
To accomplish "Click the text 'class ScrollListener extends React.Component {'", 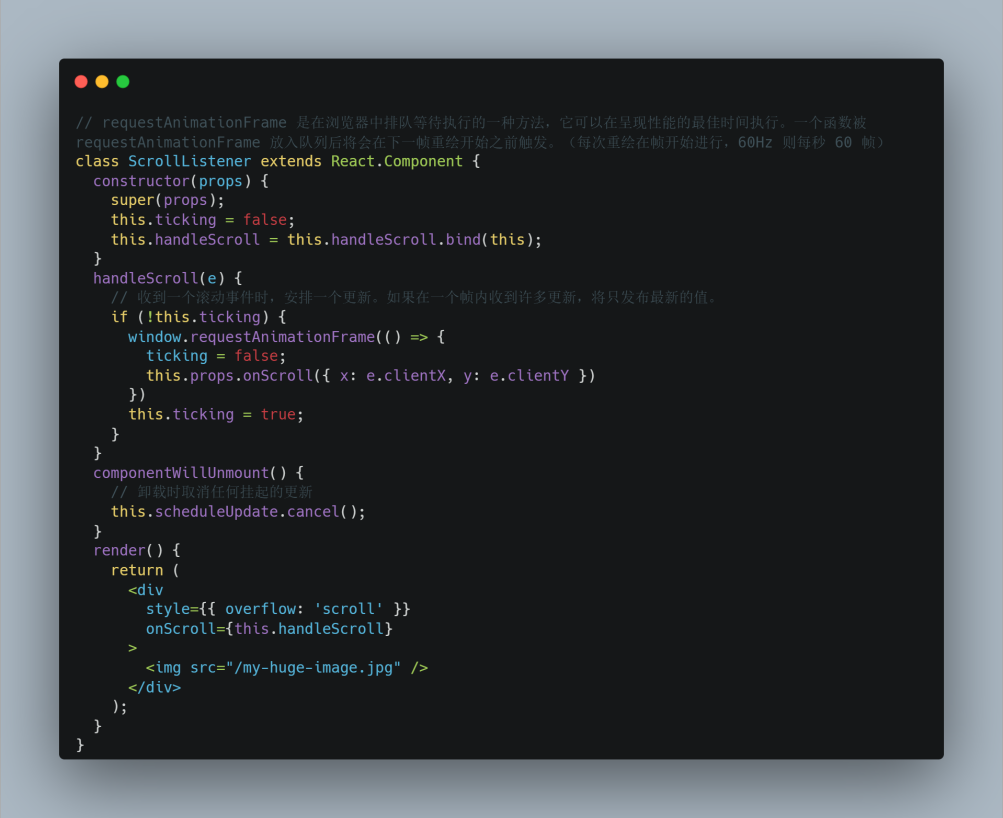I will 278,161.
